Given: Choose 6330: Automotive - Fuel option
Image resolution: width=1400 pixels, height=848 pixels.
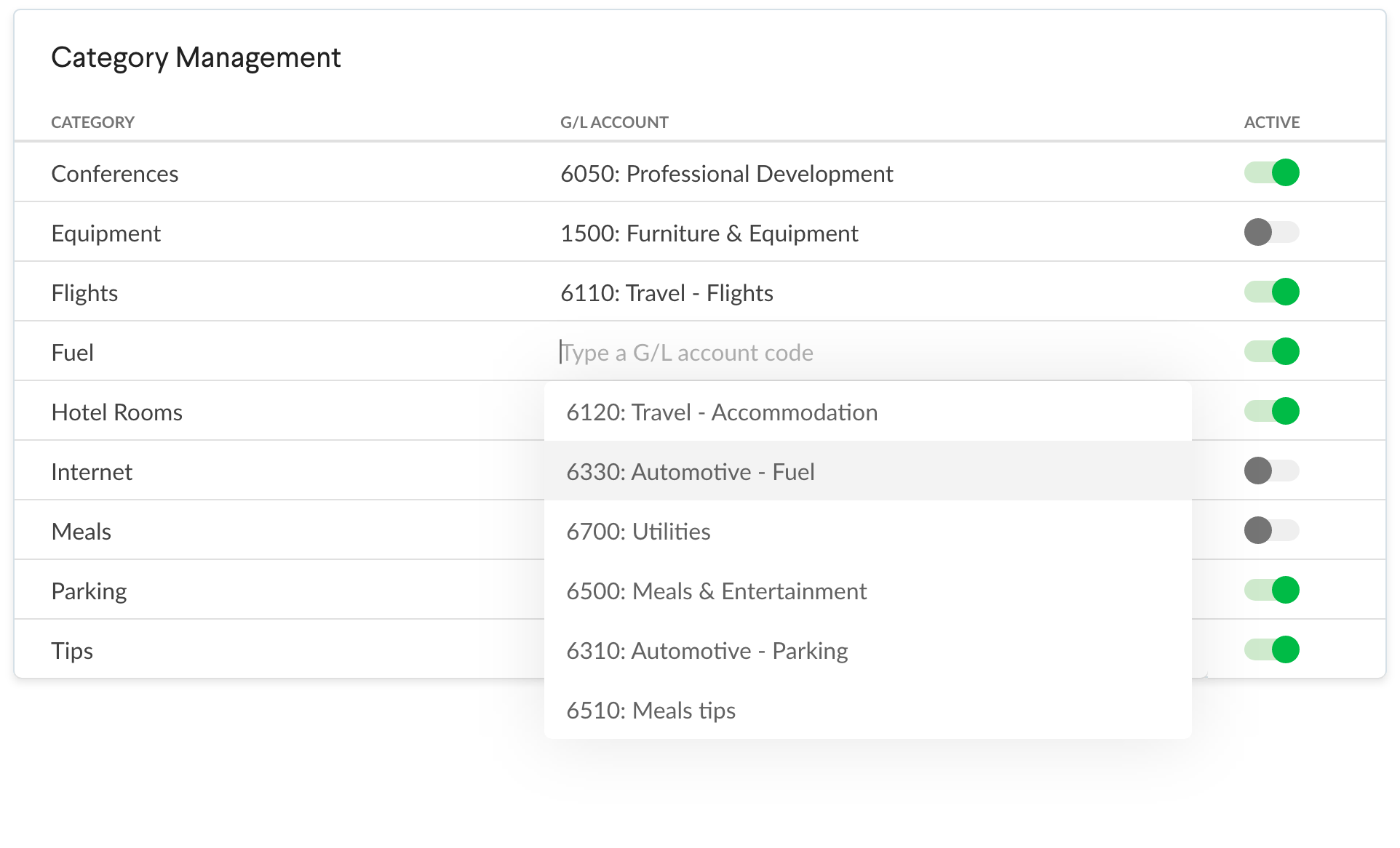Looking at the screenshot, I should (x=691, y=472).
